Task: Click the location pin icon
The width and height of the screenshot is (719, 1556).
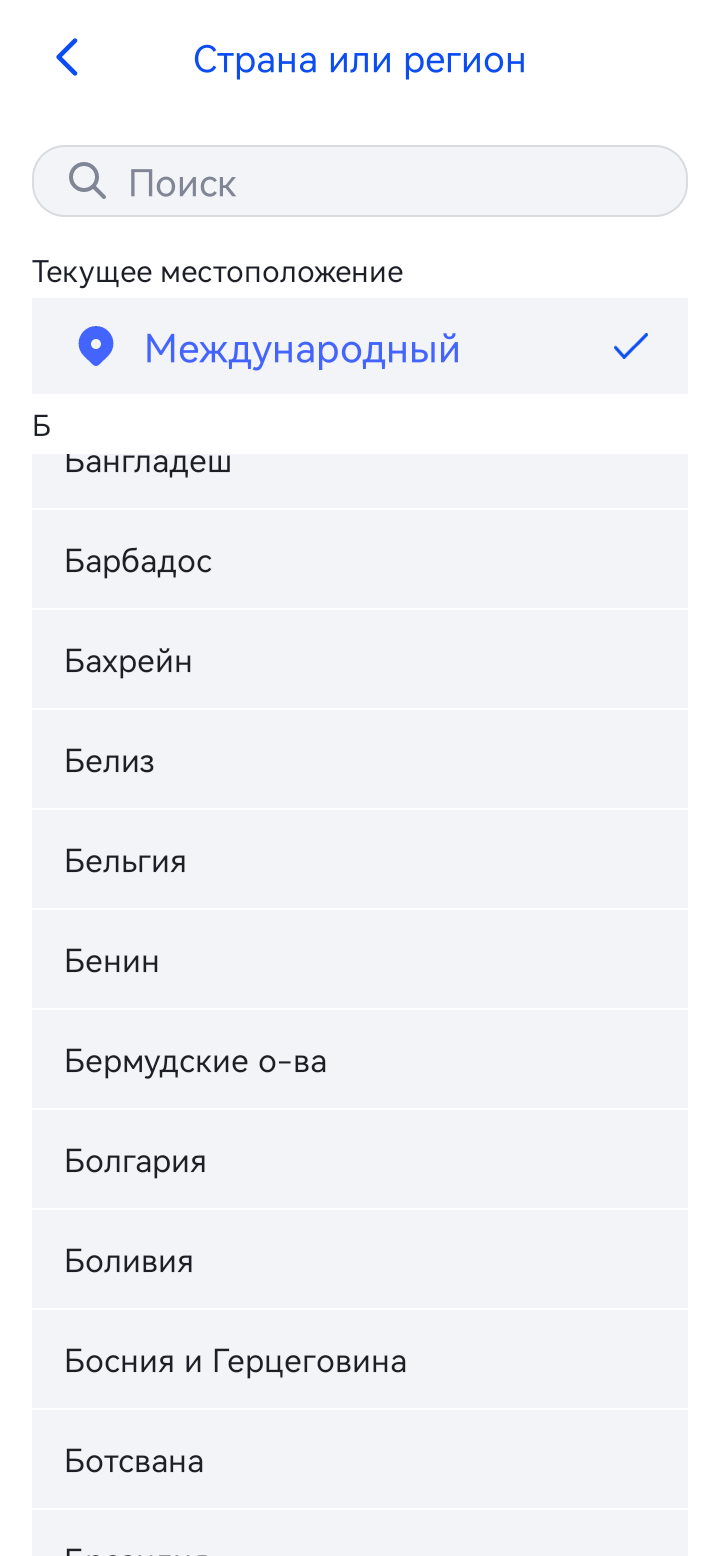Action: pos(96,347)
